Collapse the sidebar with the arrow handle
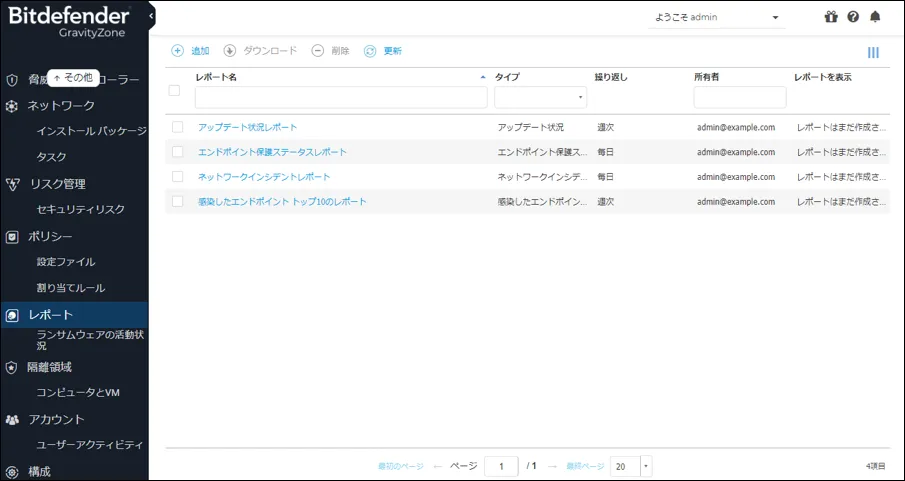Image resolution: width=905 pixels, height=481 pixels. (x=151, y=16)
